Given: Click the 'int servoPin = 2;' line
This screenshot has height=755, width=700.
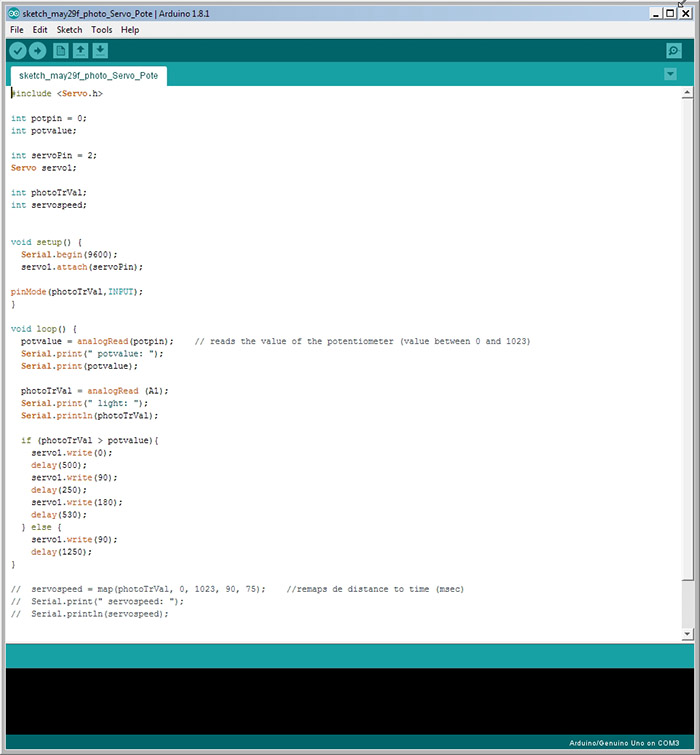Looking at the screenshot, I should coord(54,156).
